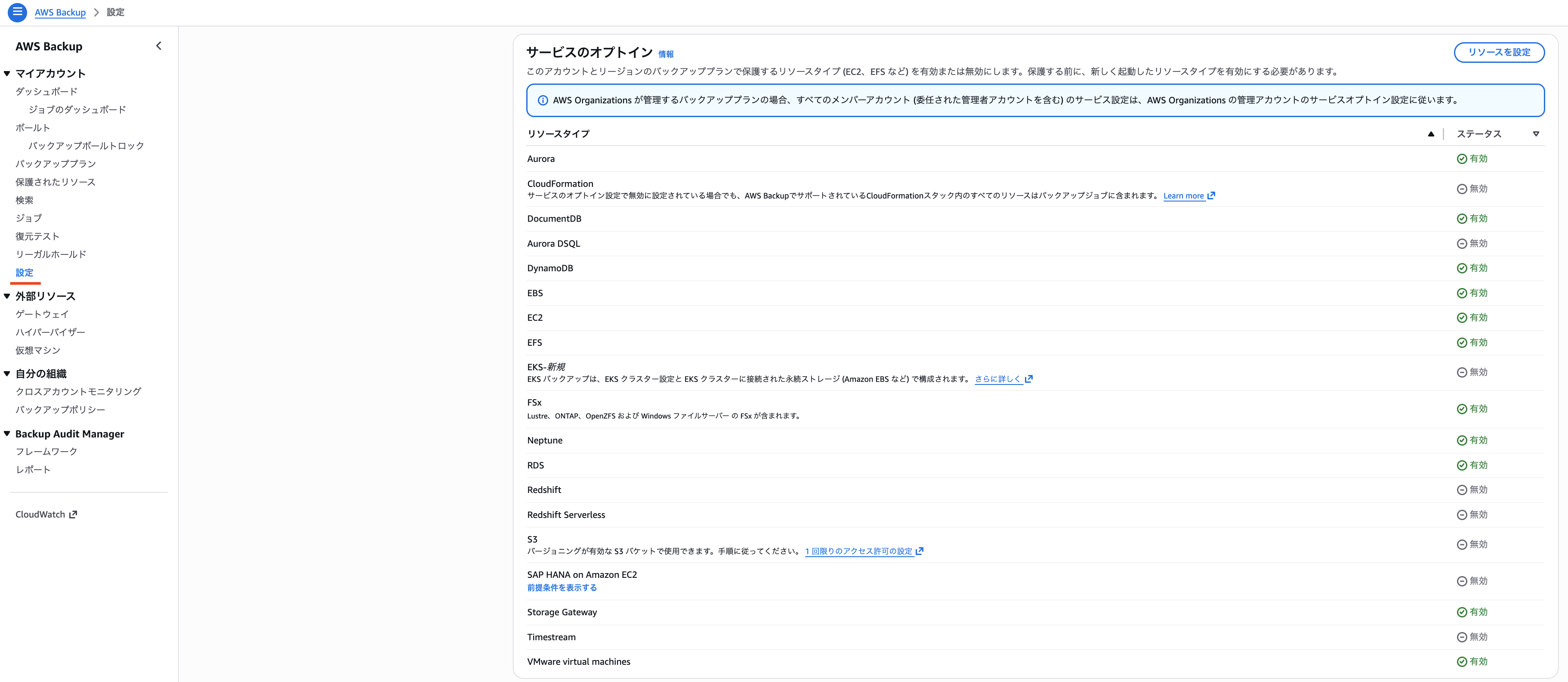Open CloudWatch via its external link icon
This screenshot has height=682, width=1568.
point(73,514)
